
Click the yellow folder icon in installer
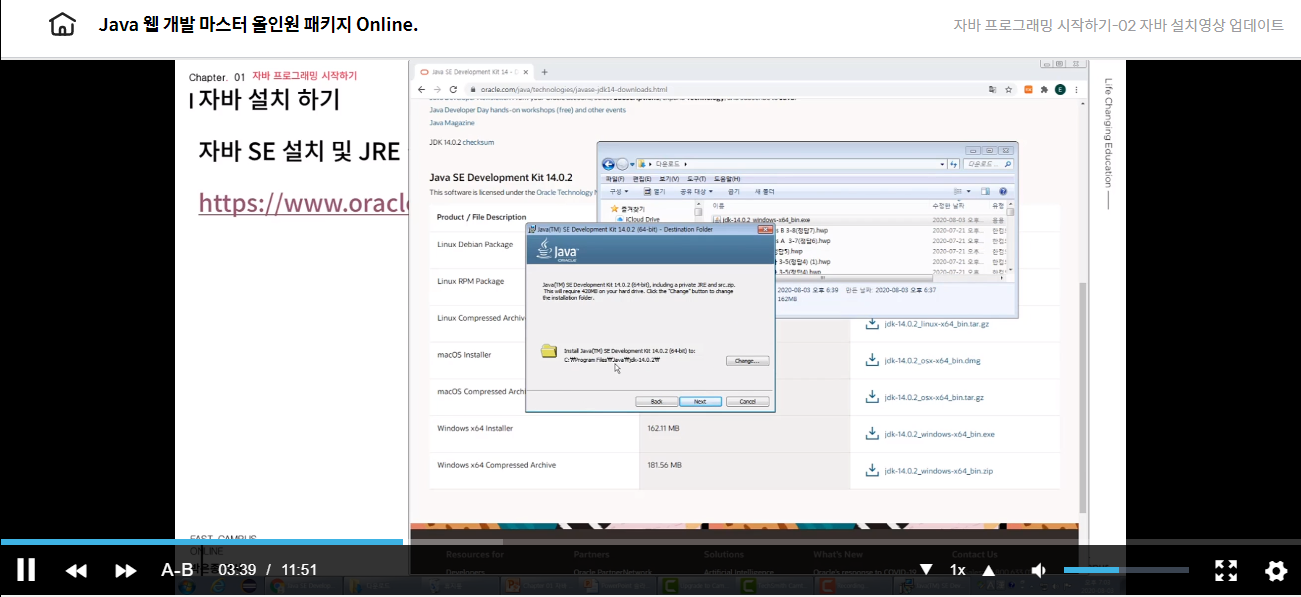(548, 351)
